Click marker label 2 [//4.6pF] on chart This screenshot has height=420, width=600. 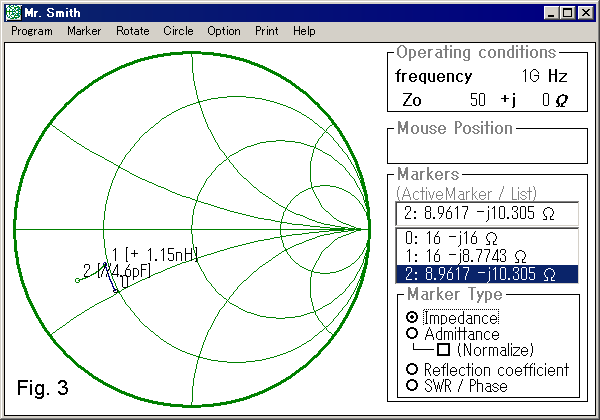[117, 270]
